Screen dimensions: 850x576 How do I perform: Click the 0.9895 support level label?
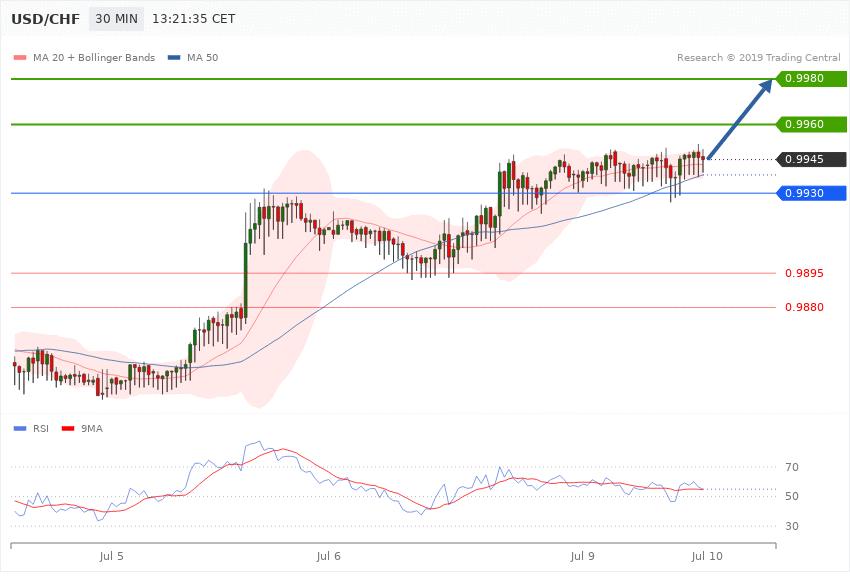(804, 273)
